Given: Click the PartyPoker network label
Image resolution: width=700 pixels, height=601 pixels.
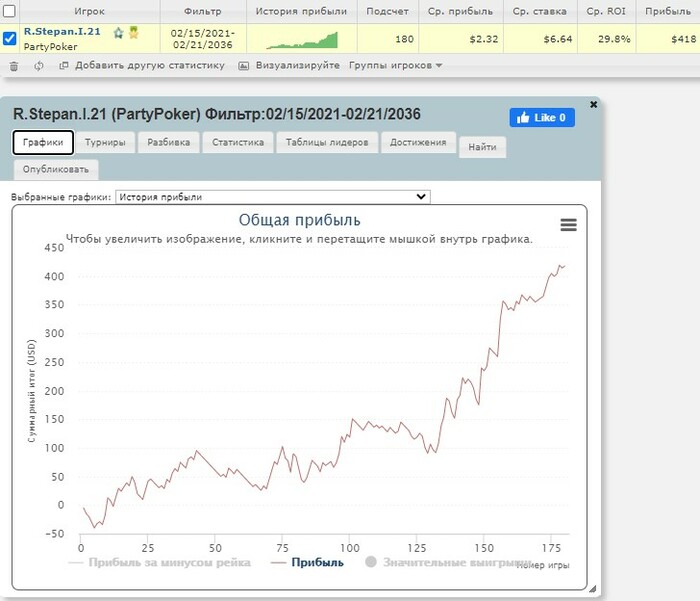Looking at the screenshot, I should coord(50,46).
